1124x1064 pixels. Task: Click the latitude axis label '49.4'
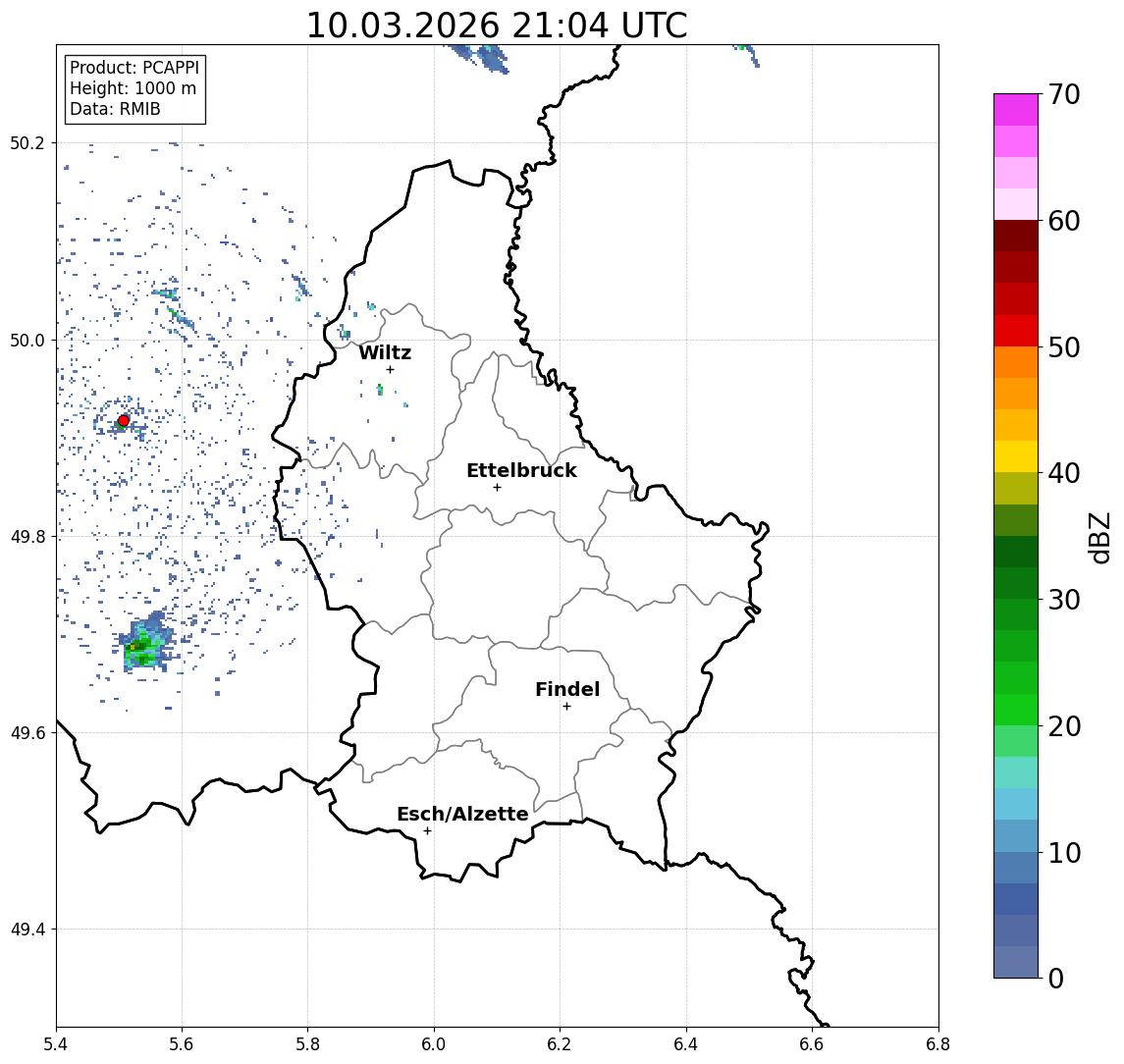[x=27, y=930]
